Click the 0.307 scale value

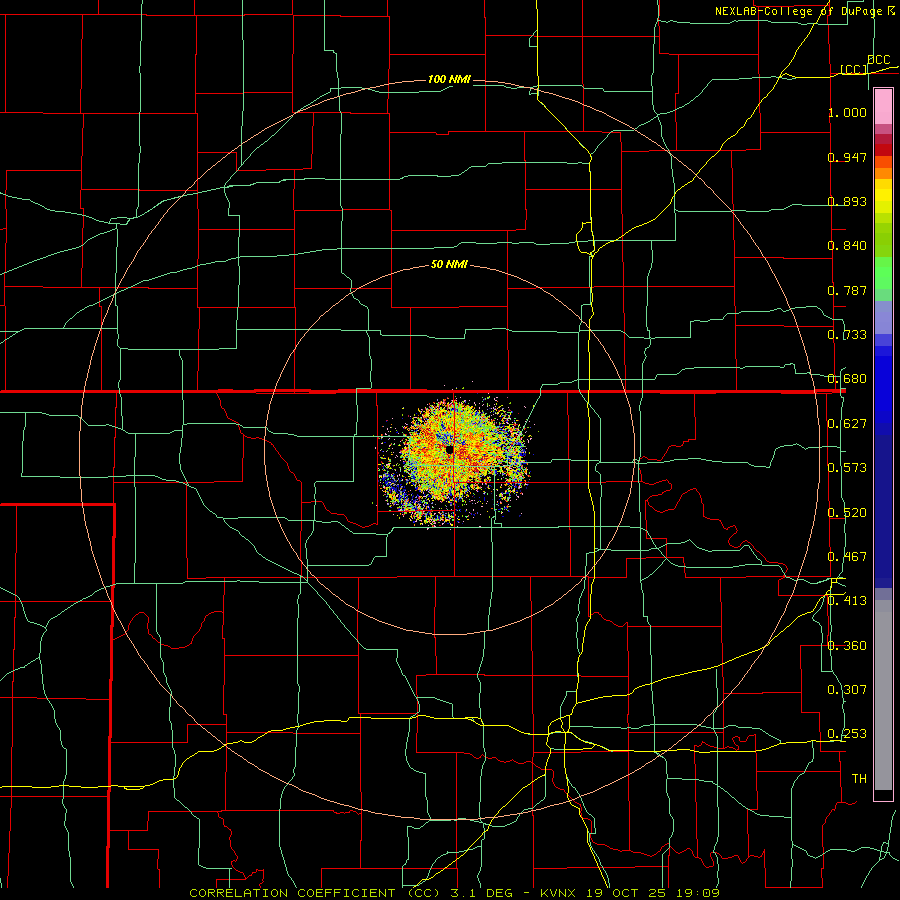(847, 690)
